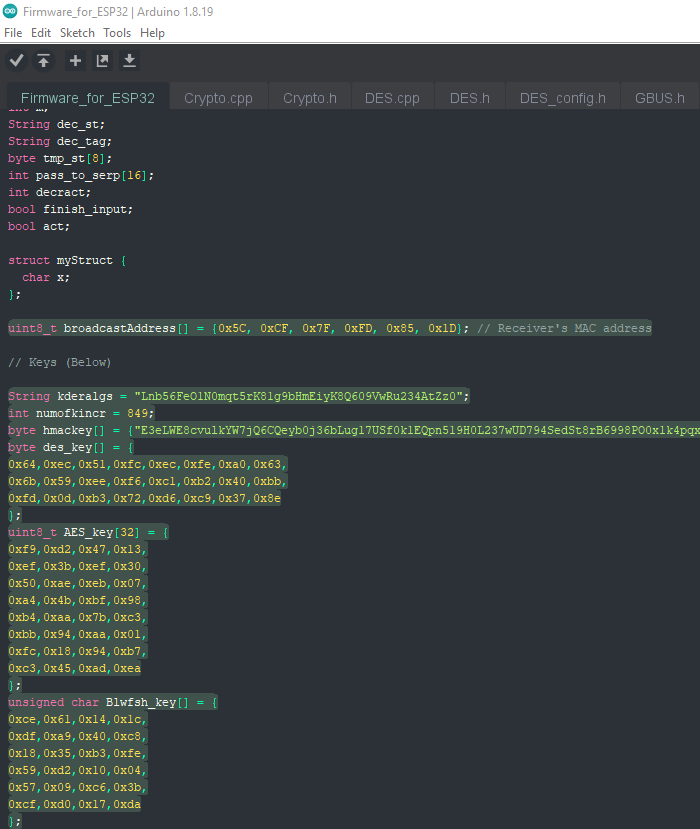
Task: Save the sketch with the Save icon
Action: point(129,61)
